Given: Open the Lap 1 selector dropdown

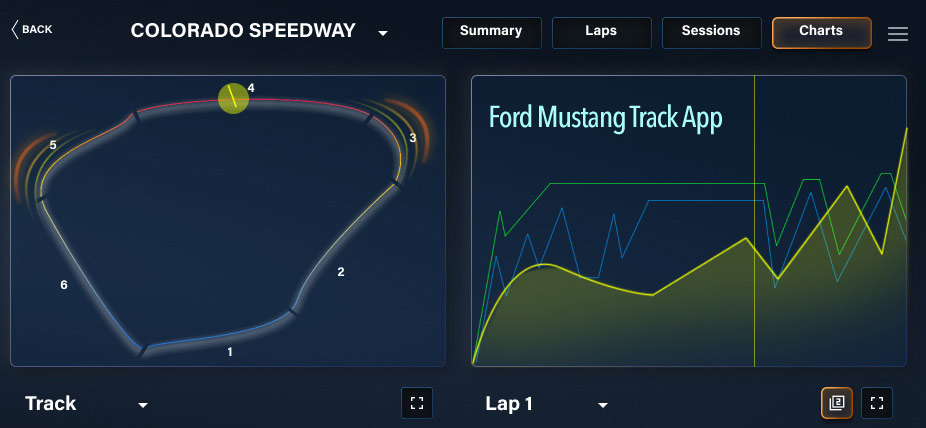Looking at the screenshot, I should [x=602, y=405].
